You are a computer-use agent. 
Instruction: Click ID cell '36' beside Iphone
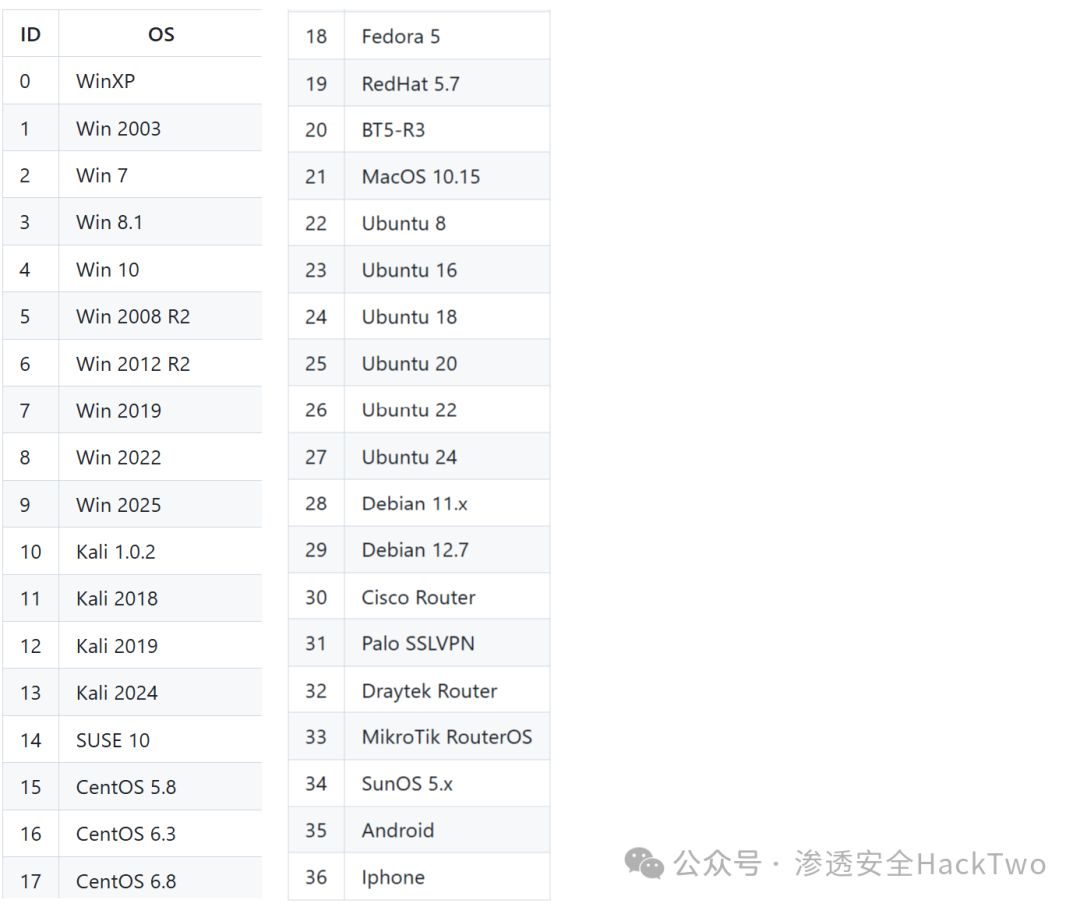pos(316,877)
